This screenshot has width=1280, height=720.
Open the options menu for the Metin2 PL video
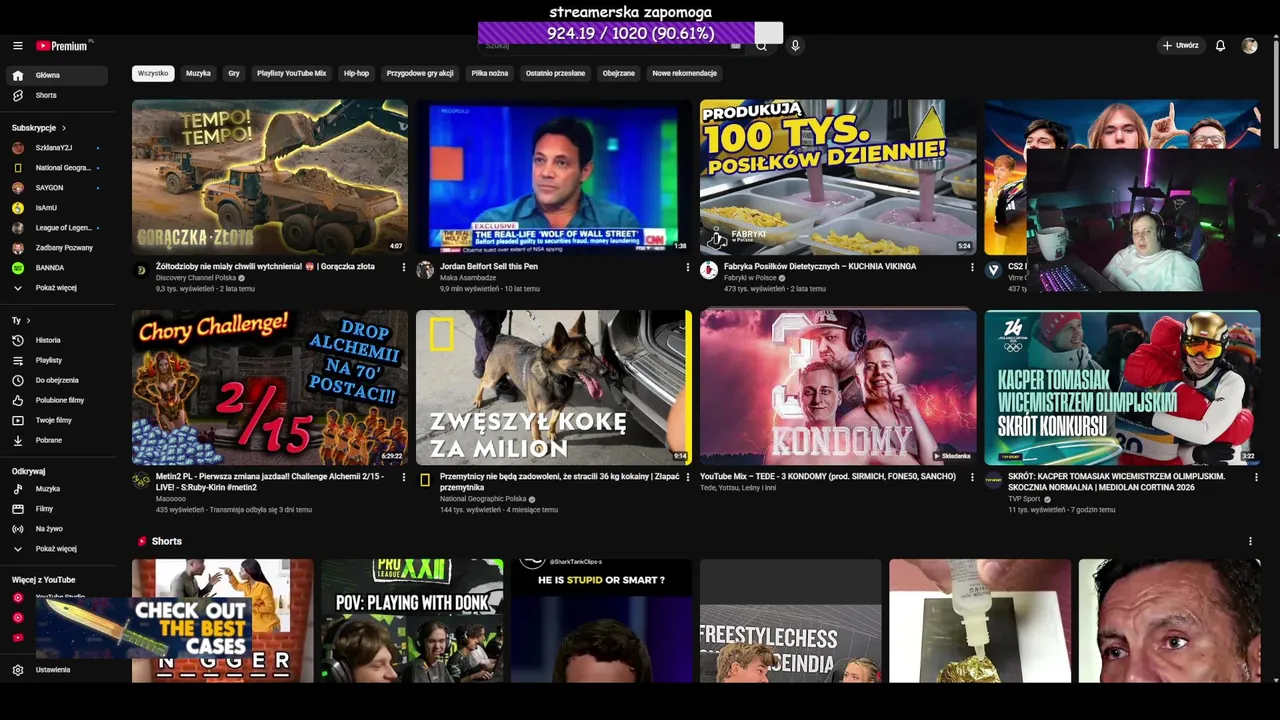pos(404,478)
